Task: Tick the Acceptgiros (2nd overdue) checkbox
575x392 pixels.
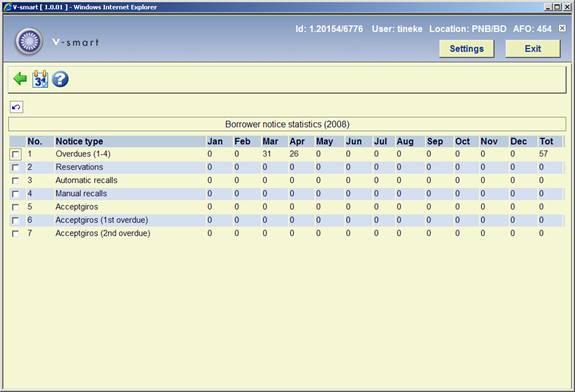Action: click(x=15, y=234)
